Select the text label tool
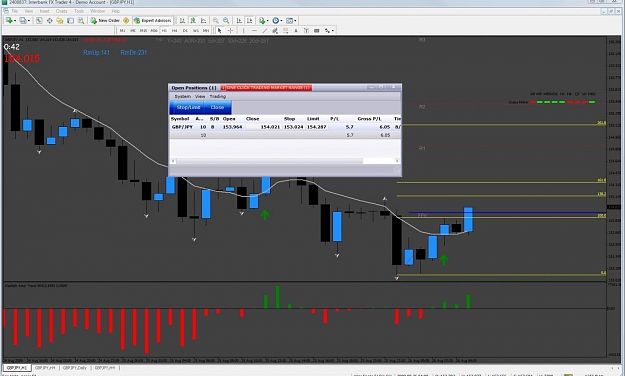 click(306, 30)
